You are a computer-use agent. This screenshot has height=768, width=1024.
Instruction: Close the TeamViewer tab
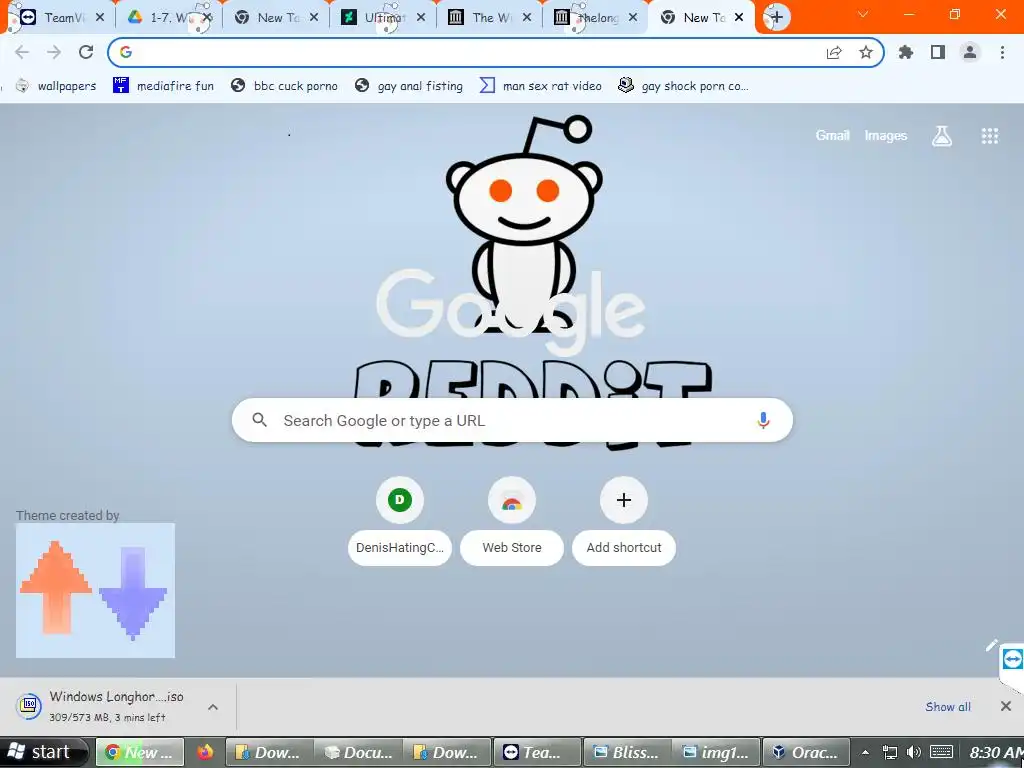coord(100,18)
